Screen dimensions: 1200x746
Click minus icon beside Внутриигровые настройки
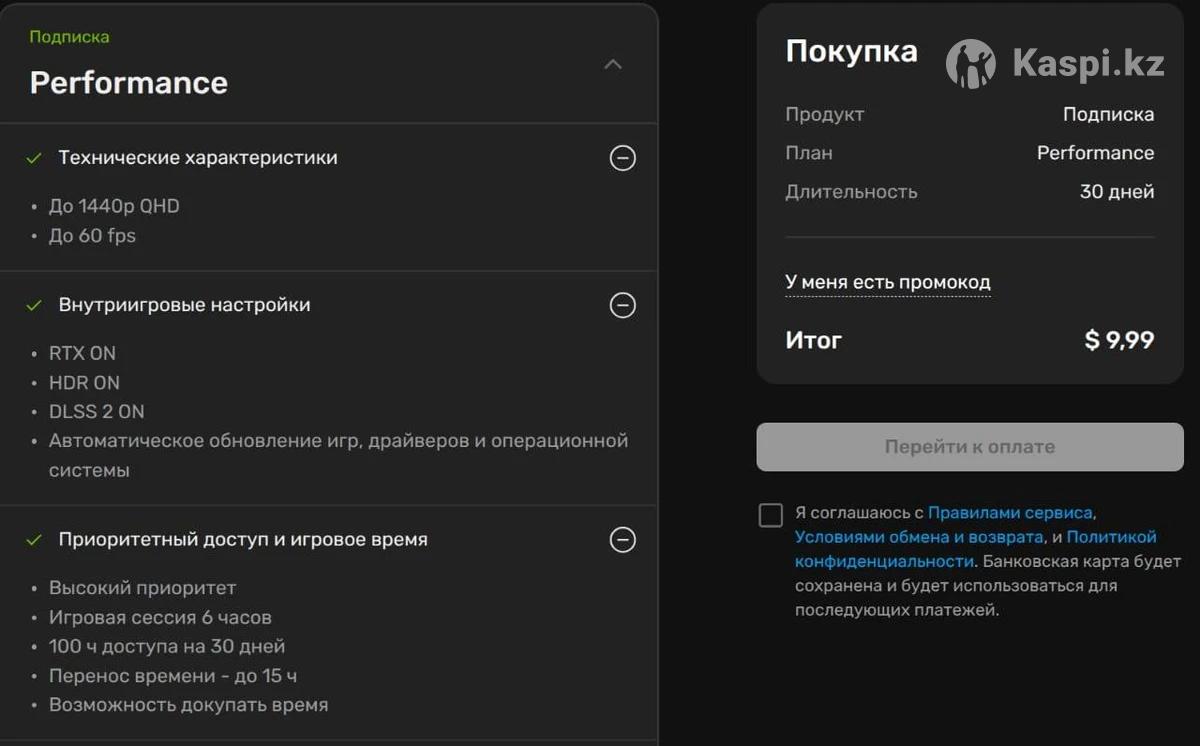(622, 305)
